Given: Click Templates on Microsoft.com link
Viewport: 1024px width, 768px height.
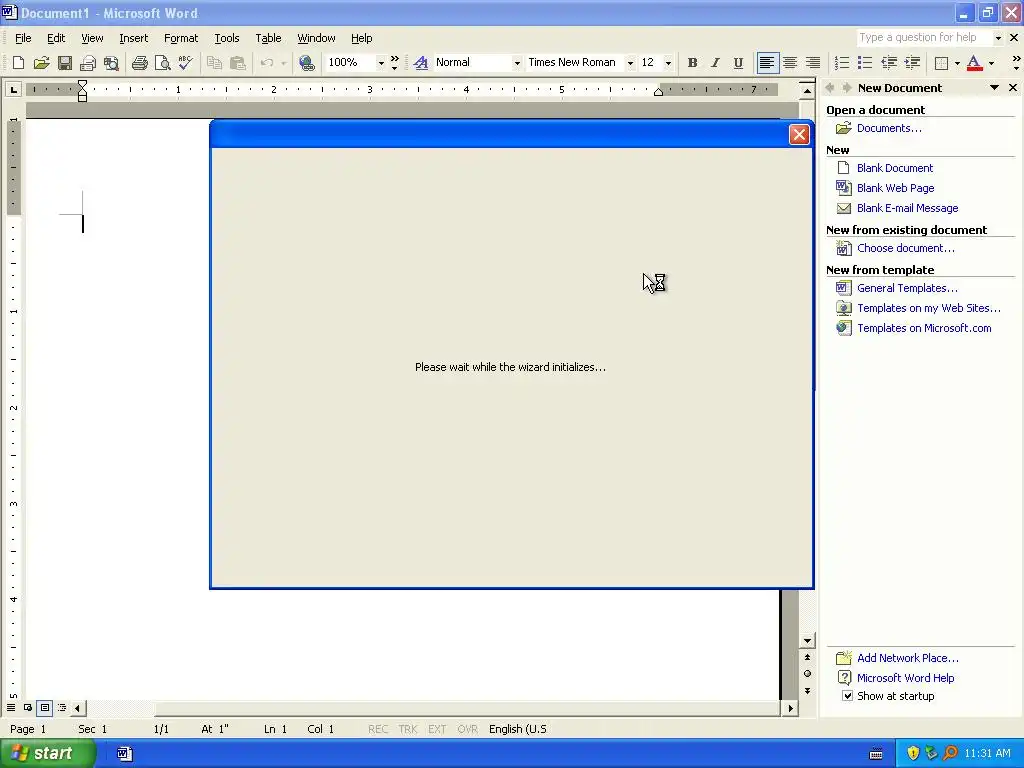Looking at the screenshot, I should tap(924, 328).
